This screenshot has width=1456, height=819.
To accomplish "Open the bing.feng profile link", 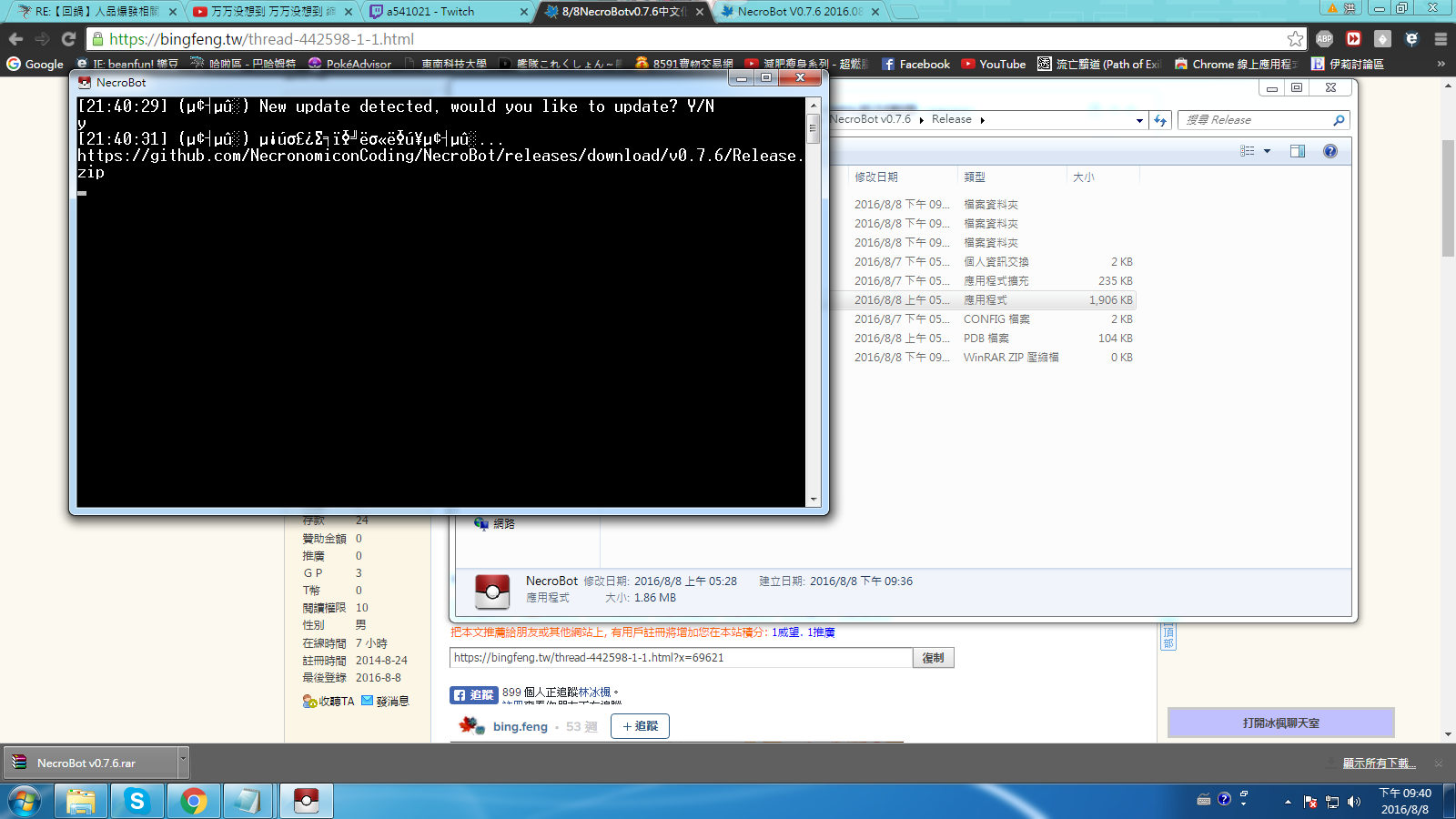I will tap(521, 726).
